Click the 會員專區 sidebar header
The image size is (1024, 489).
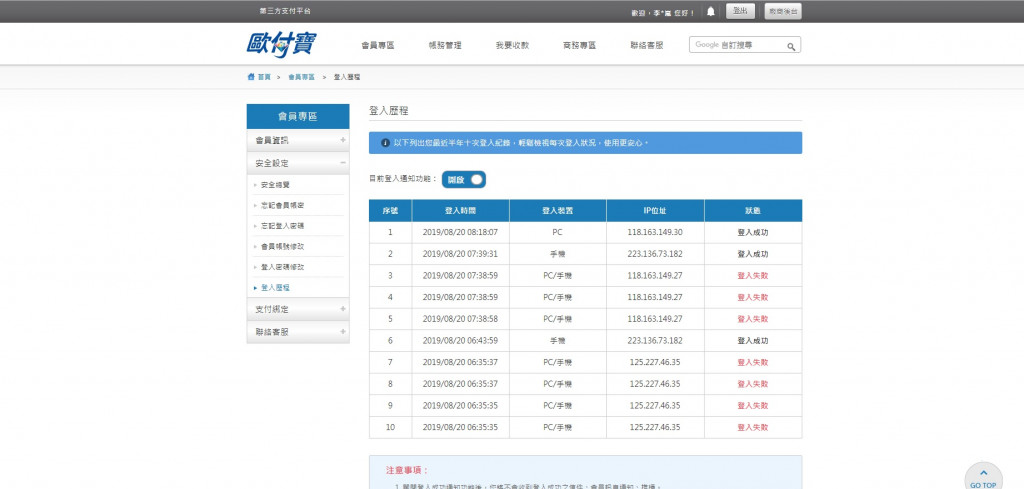[x=298, y=116]
